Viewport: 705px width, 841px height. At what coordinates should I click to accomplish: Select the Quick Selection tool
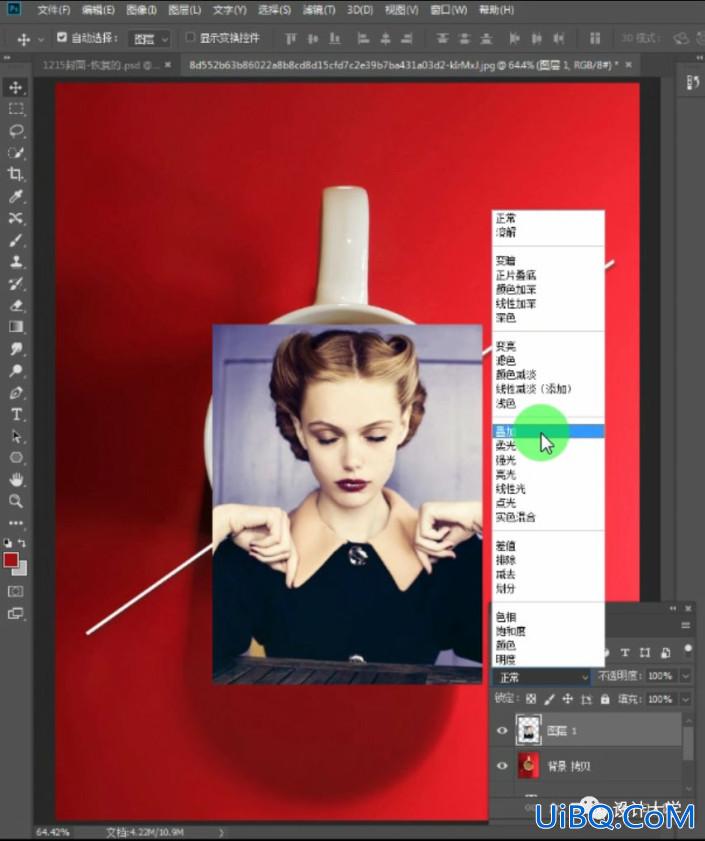pyautogui.click(x=16, y=152)
